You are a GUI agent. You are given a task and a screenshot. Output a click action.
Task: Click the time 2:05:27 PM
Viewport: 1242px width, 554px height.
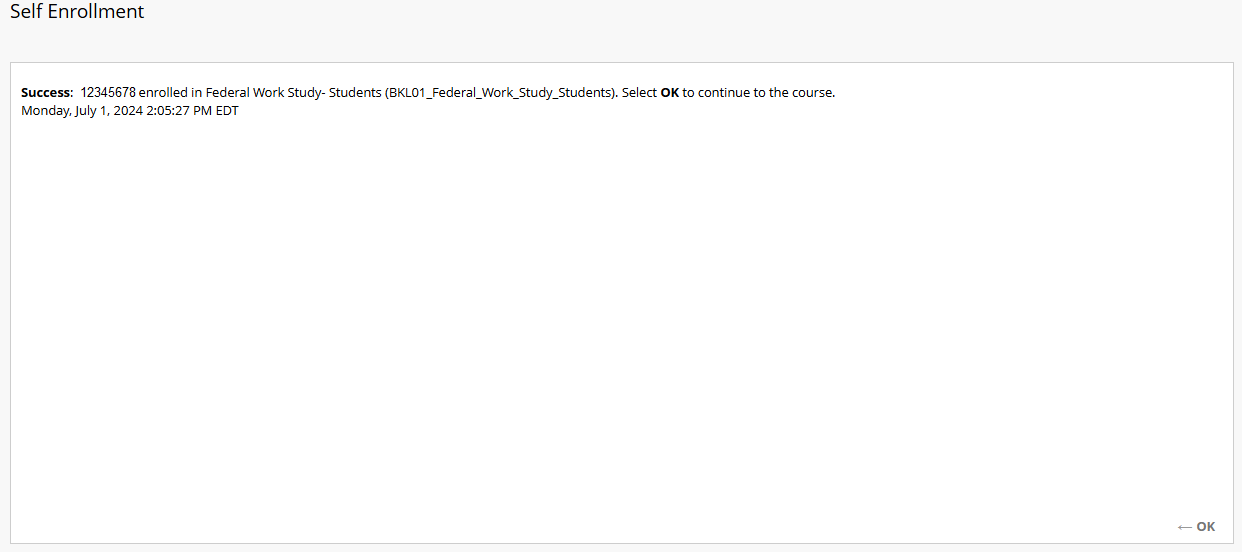point(179,111)
